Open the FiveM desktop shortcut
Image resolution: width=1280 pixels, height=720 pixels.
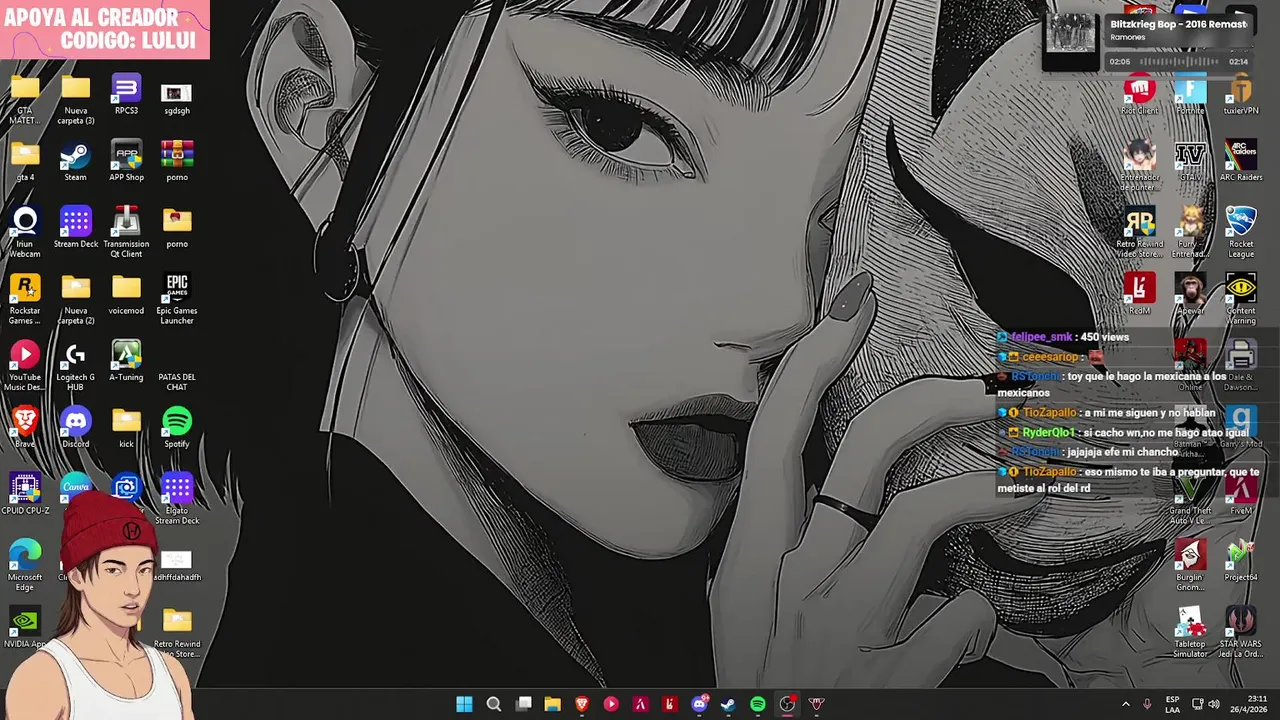click(x=1241, y=496)
